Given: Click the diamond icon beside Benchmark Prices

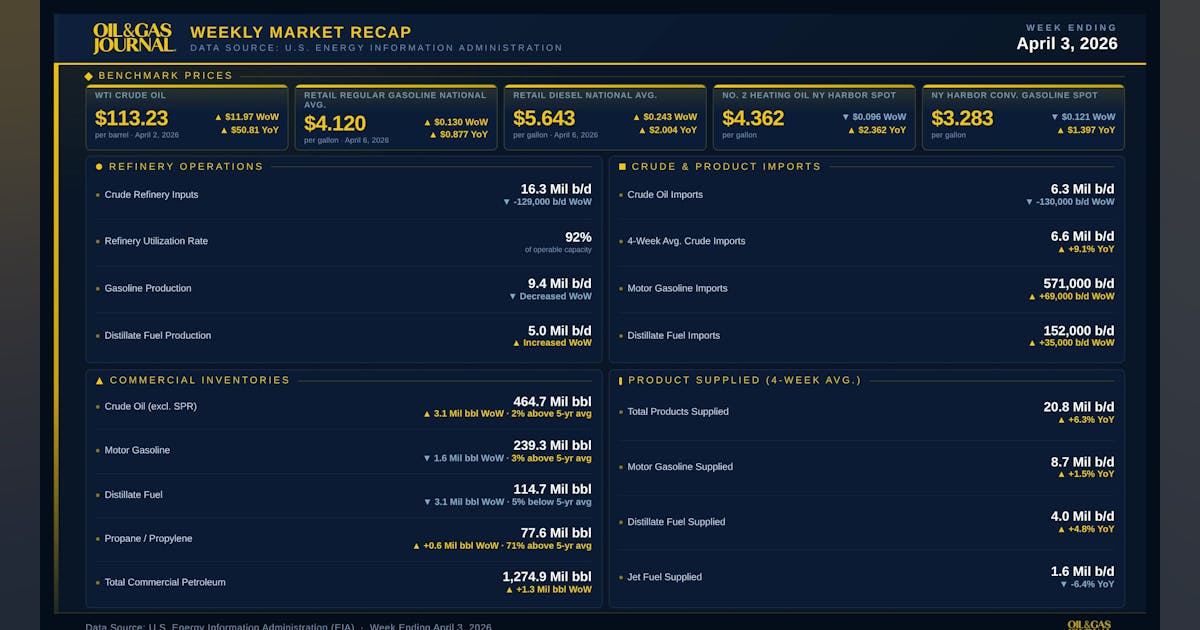Looking at the screenshot, I should (x=89, y=76).
